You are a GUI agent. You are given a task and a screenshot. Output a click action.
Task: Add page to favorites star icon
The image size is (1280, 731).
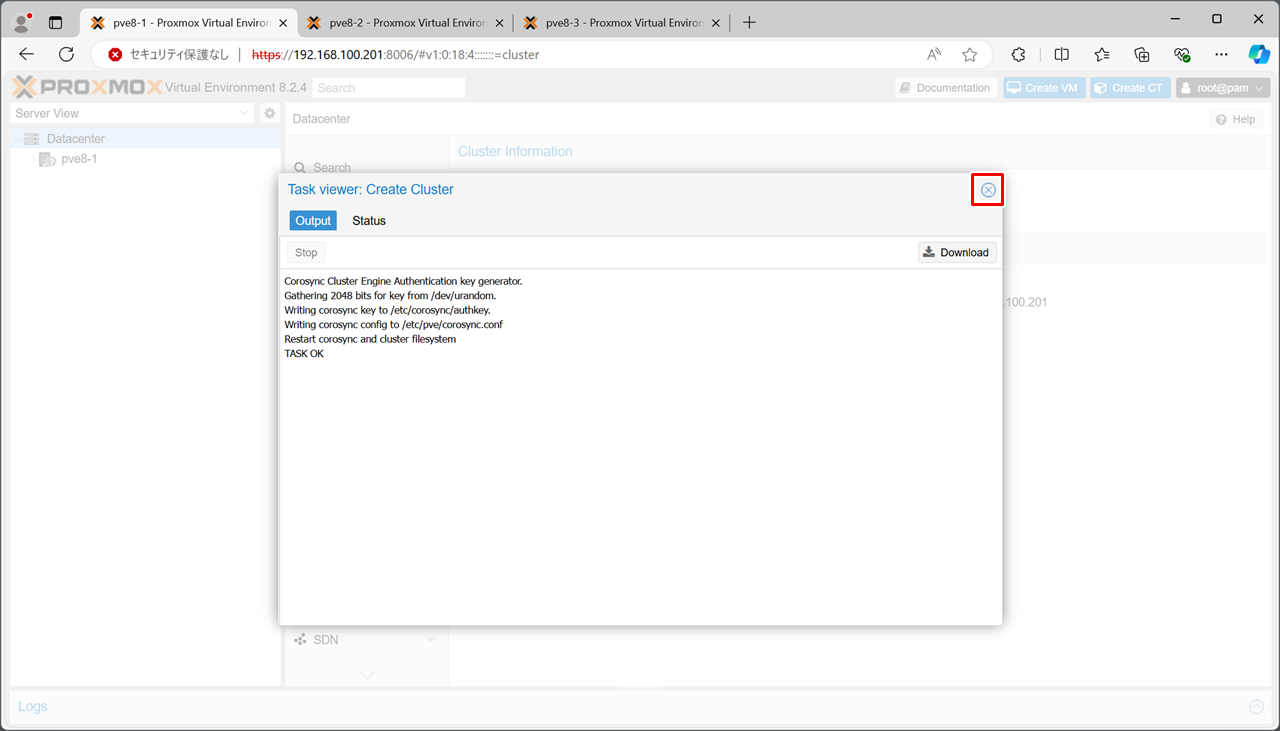coord(969,55)
